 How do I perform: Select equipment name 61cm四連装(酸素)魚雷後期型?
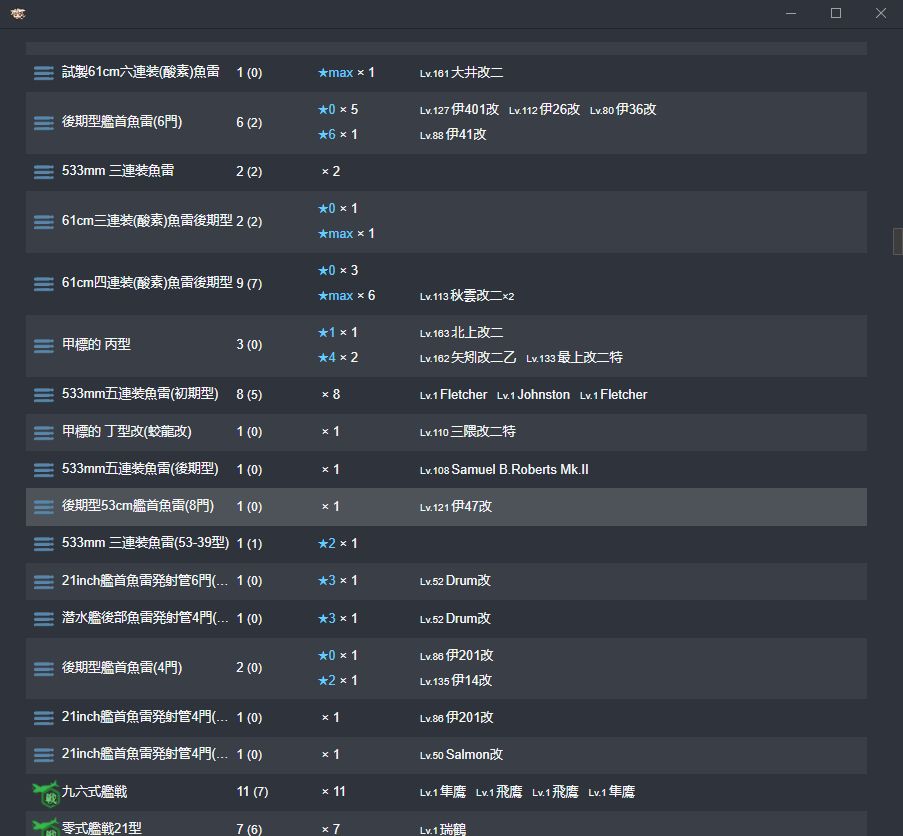(147, 283)
